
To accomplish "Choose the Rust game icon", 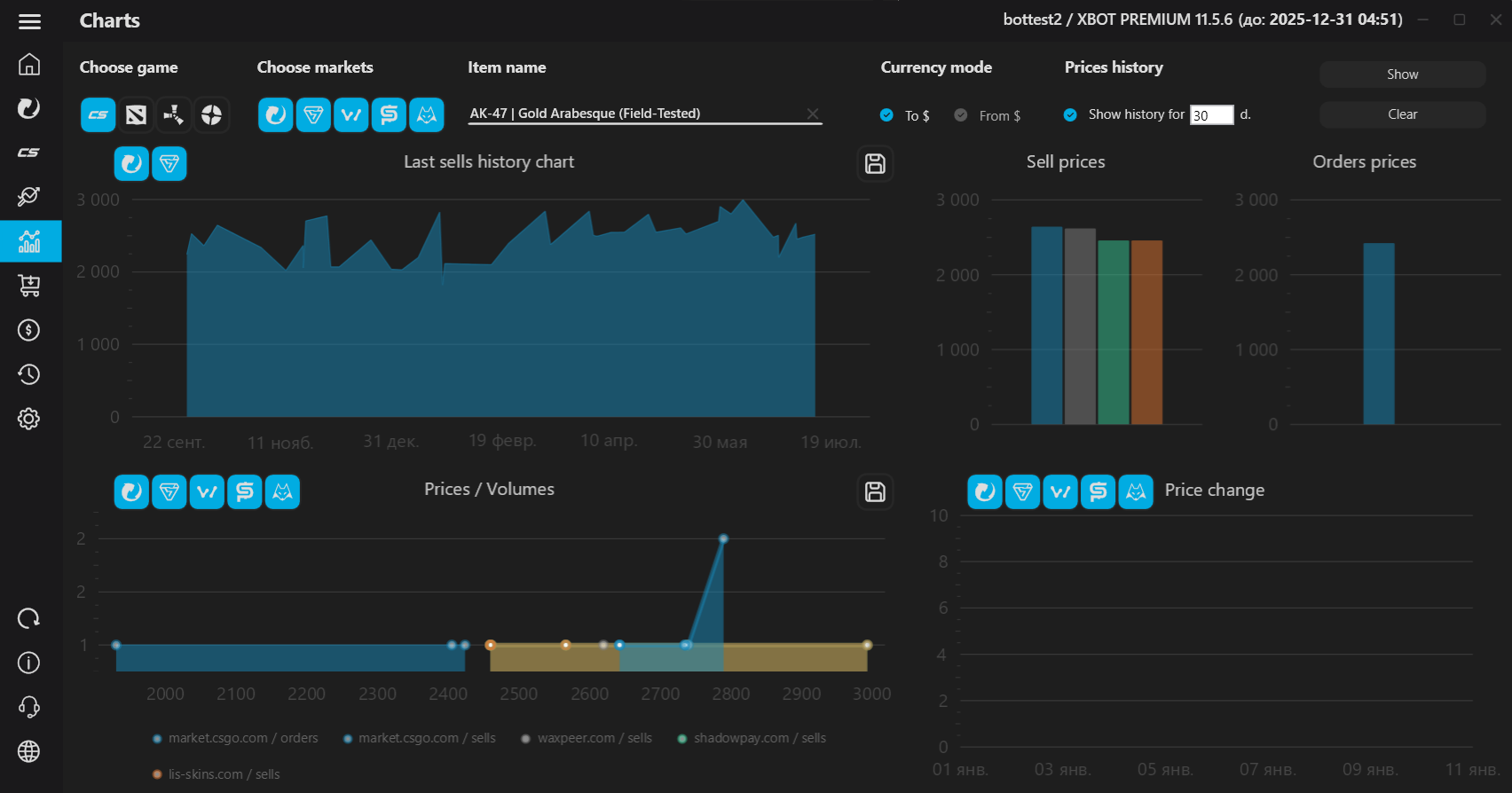I will [174, 114].
